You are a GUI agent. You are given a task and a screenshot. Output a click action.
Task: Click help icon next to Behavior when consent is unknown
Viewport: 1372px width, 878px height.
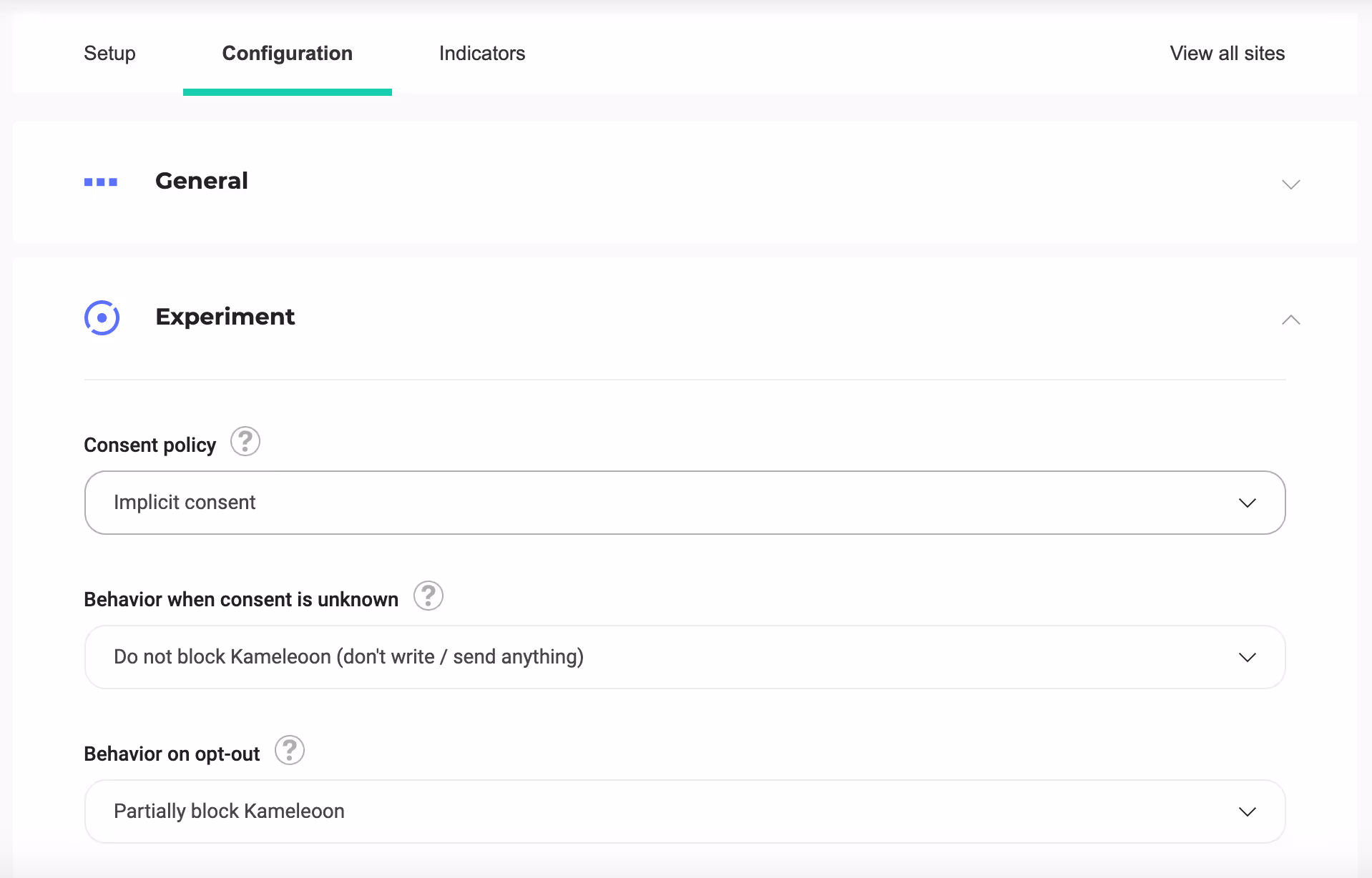coord(428,596)
